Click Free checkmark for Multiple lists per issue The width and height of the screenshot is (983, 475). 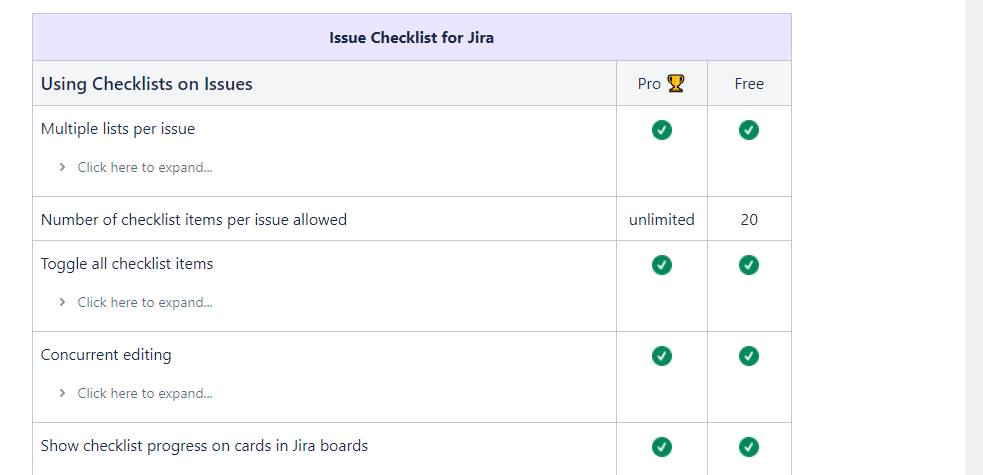[749, 130]
